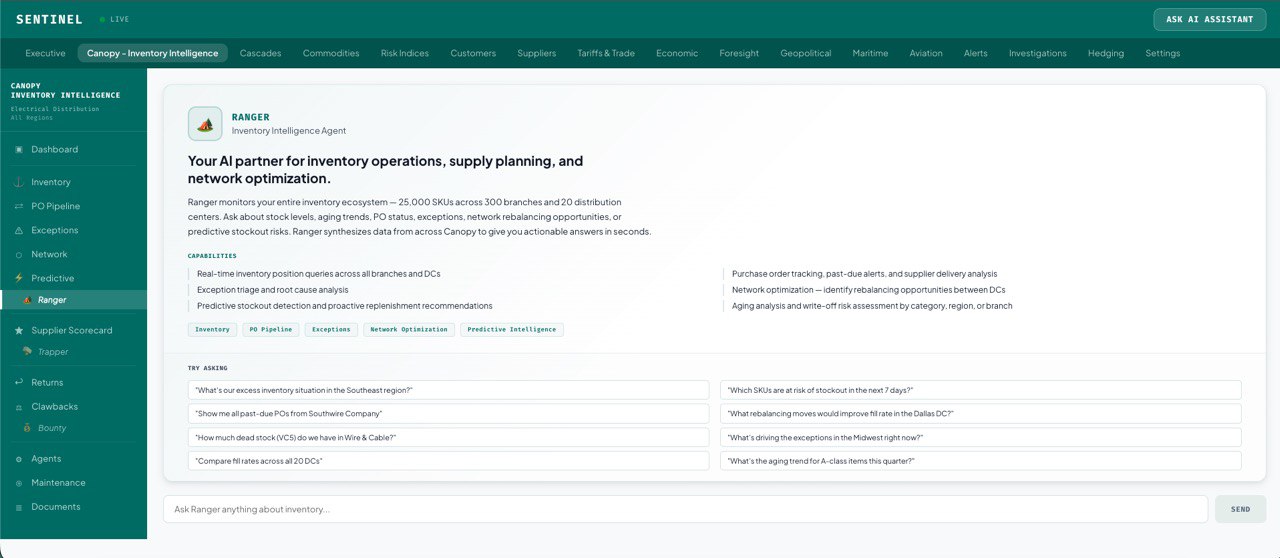Click the Dashboard icon in sidebar
Image resolution: width=1280 pixels, height=558 pixels.
click(x=19, y=150)
